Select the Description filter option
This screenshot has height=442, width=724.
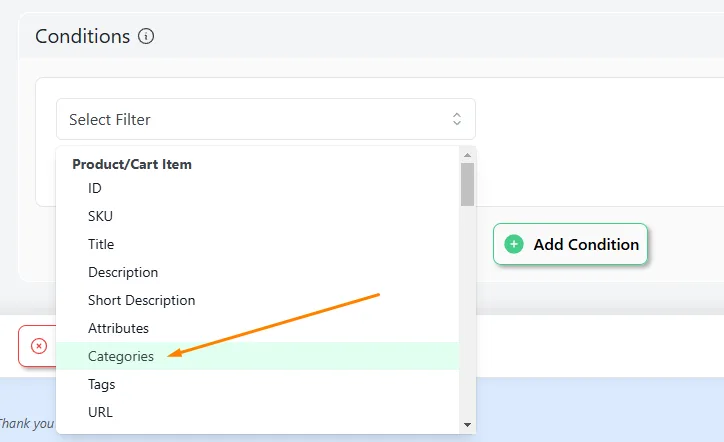pyautogui.click(x=257, y=272)
